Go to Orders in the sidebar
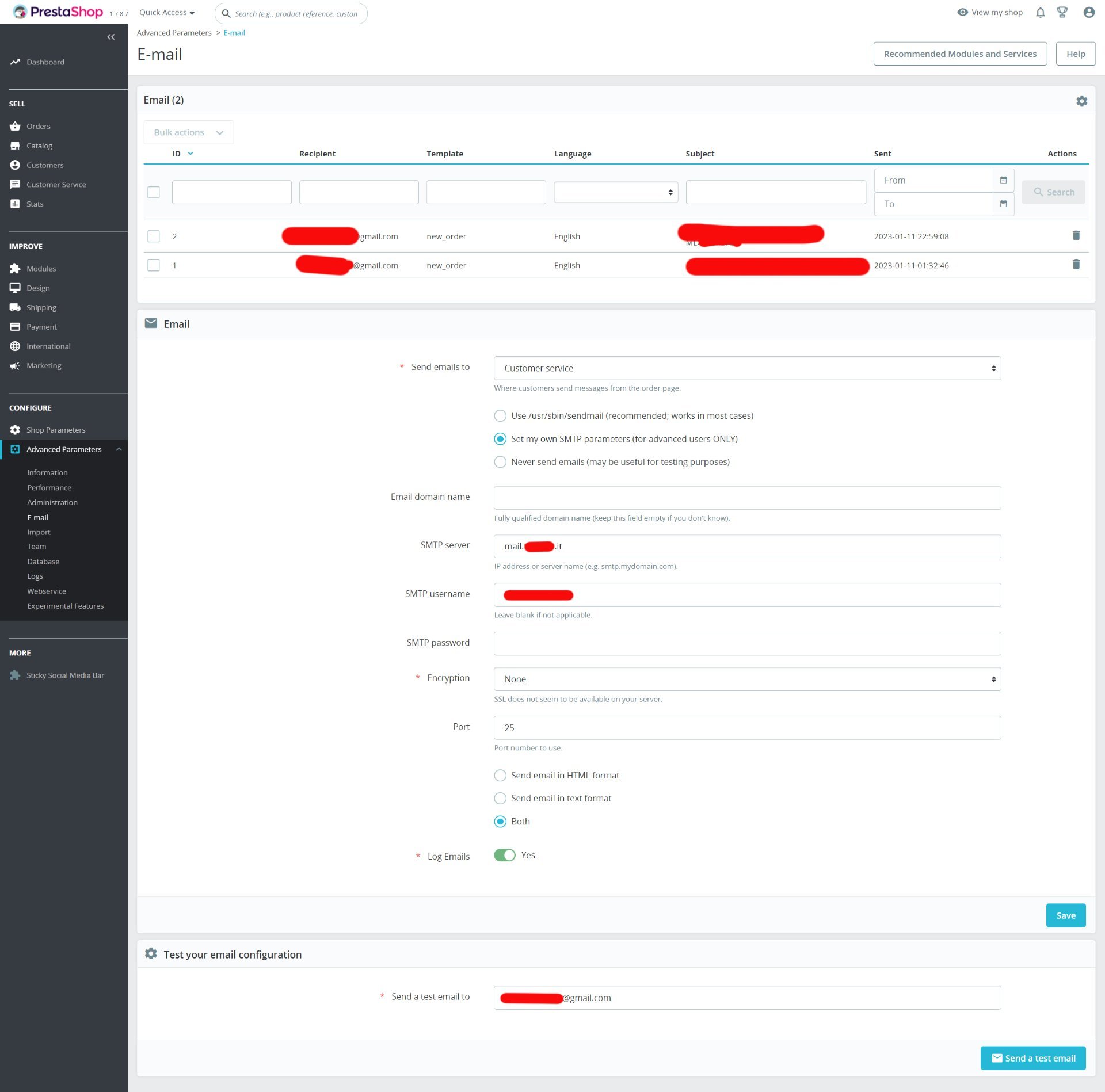This screenshot has width=1105, height=1092. coord(38,127)
